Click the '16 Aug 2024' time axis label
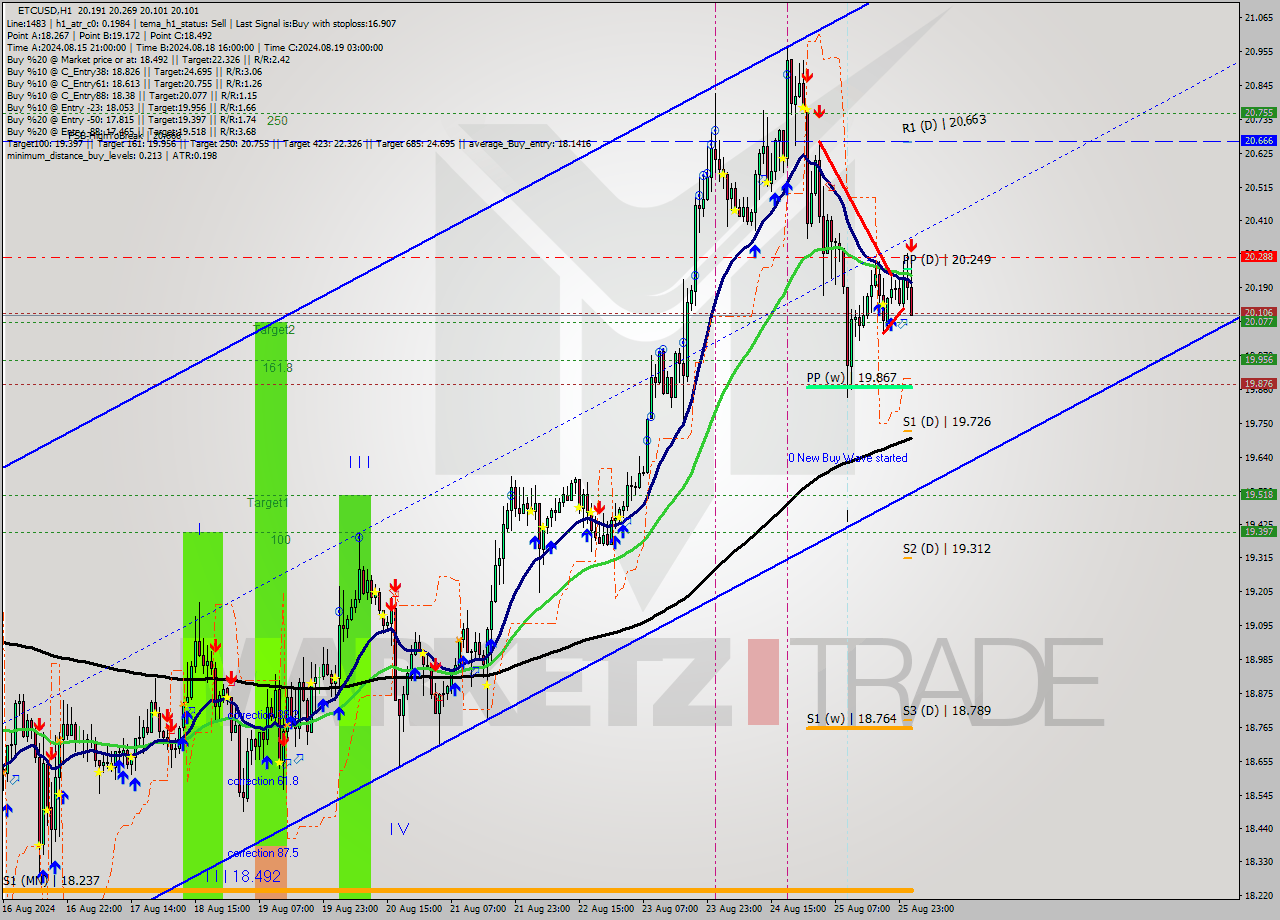The image size is (1280, 920). tap(28, 909)
